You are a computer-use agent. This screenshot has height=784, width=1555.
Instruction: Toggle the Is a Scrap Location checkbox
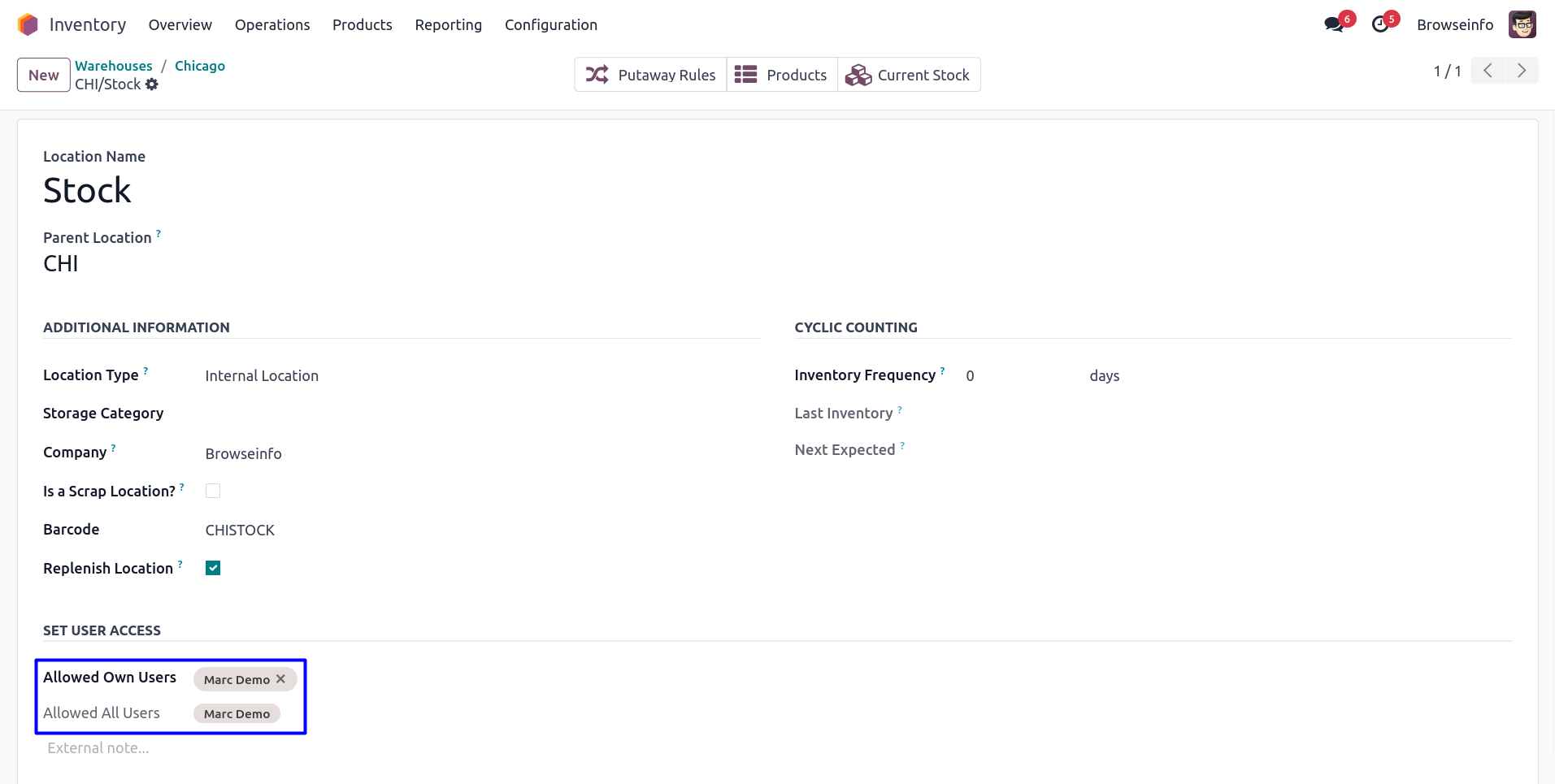[213, 491]
